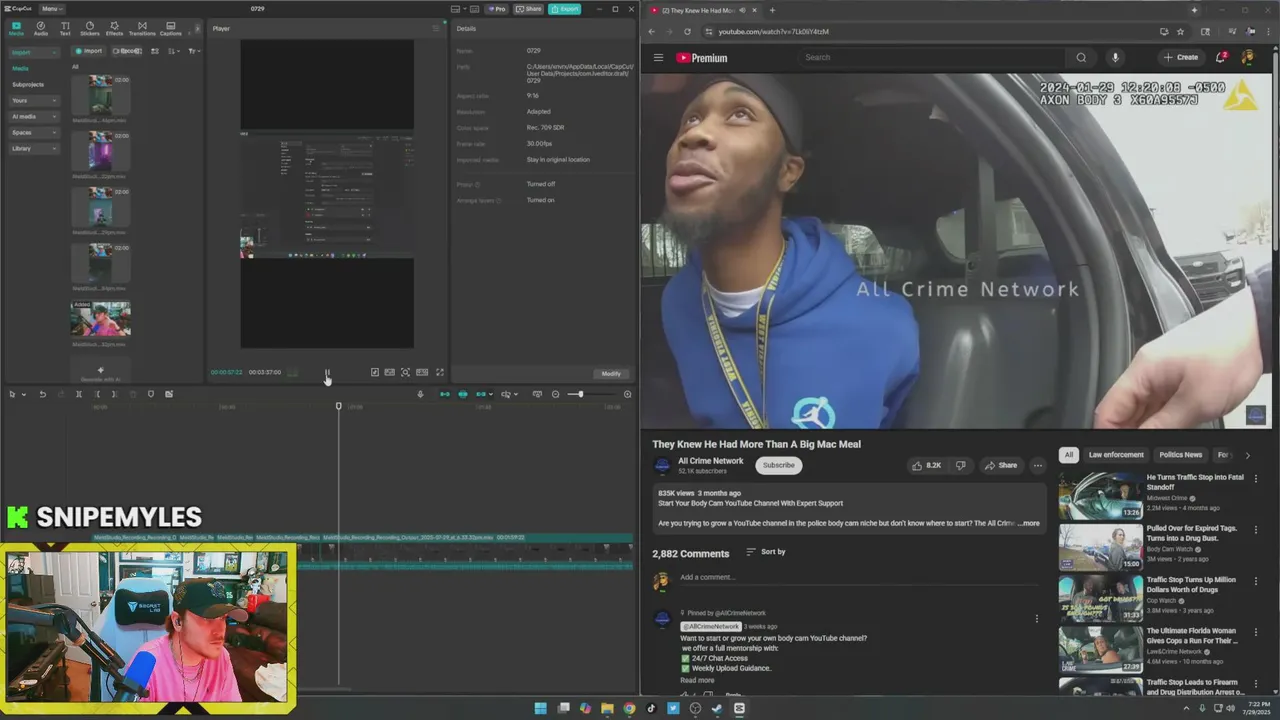Click the Add a comment field
The width and height of the screenshot is (1280, 720).
[x=860, y=577]
